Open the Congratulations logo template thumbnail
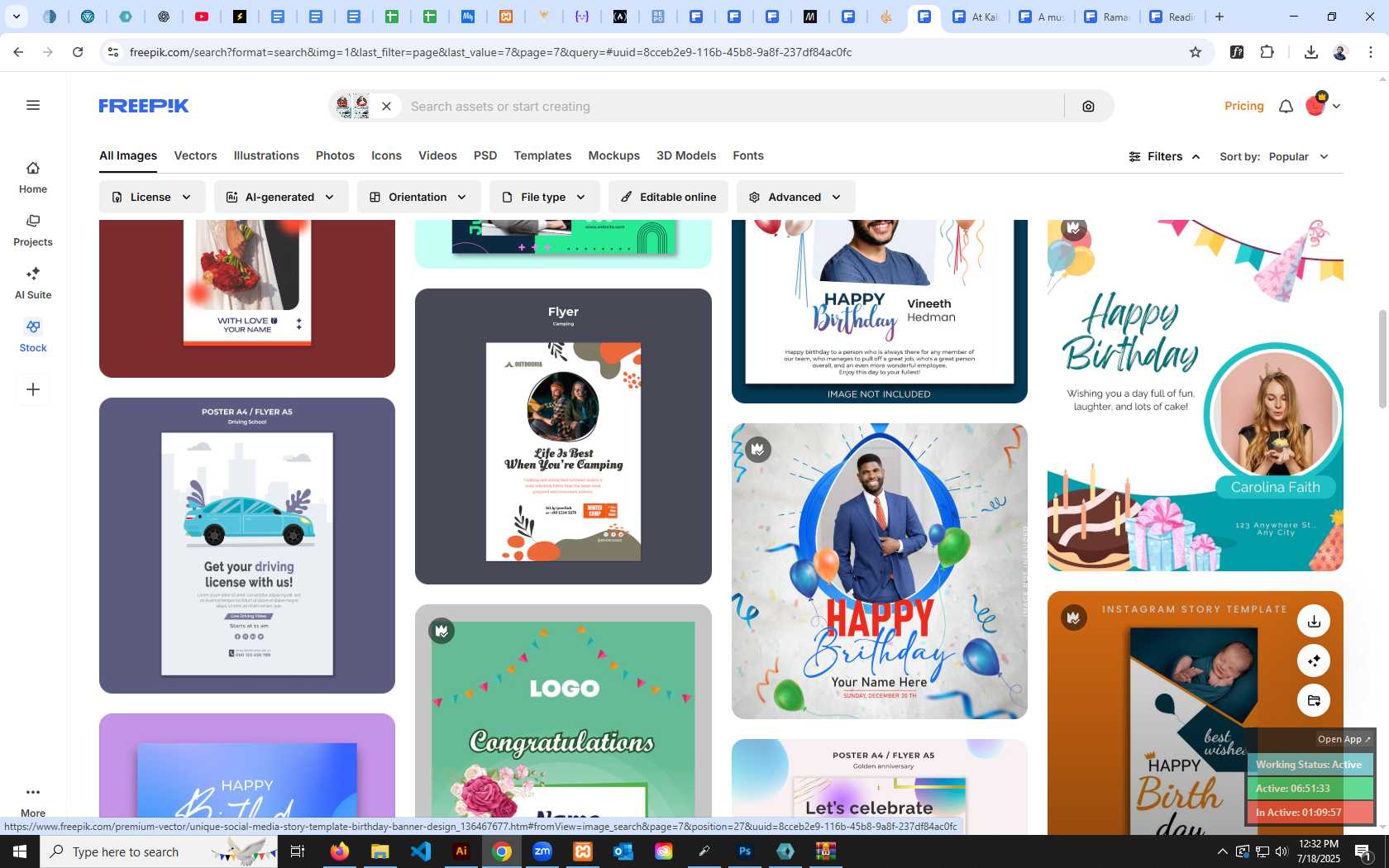 point(563,719)
